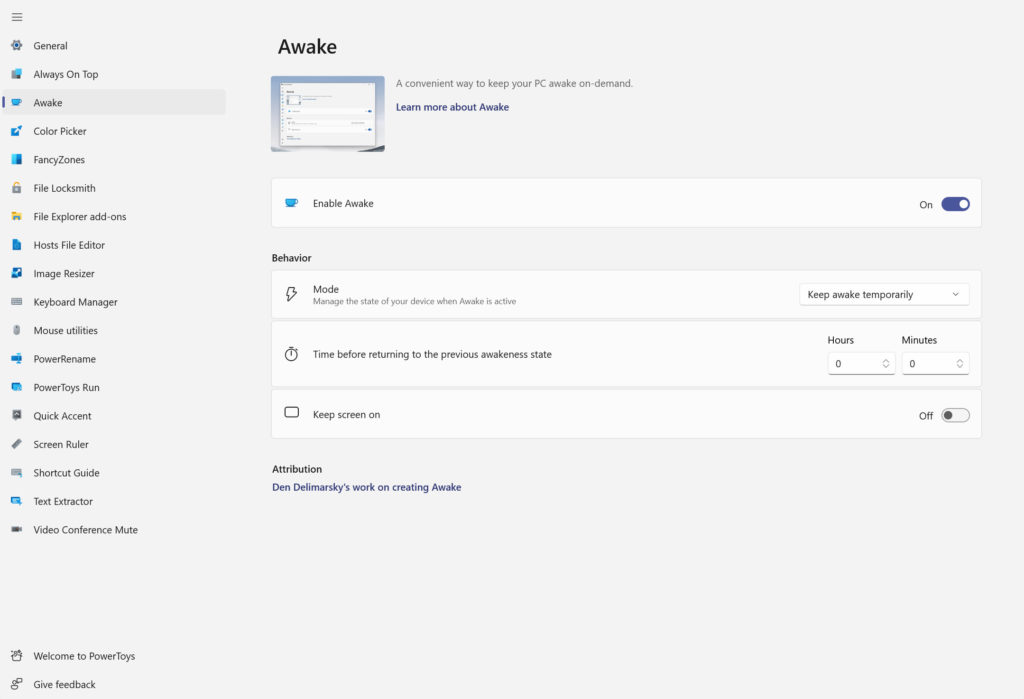Adjust the Minutes stepper arrows
The image size is (1024, 699).
tap(960, 364)
